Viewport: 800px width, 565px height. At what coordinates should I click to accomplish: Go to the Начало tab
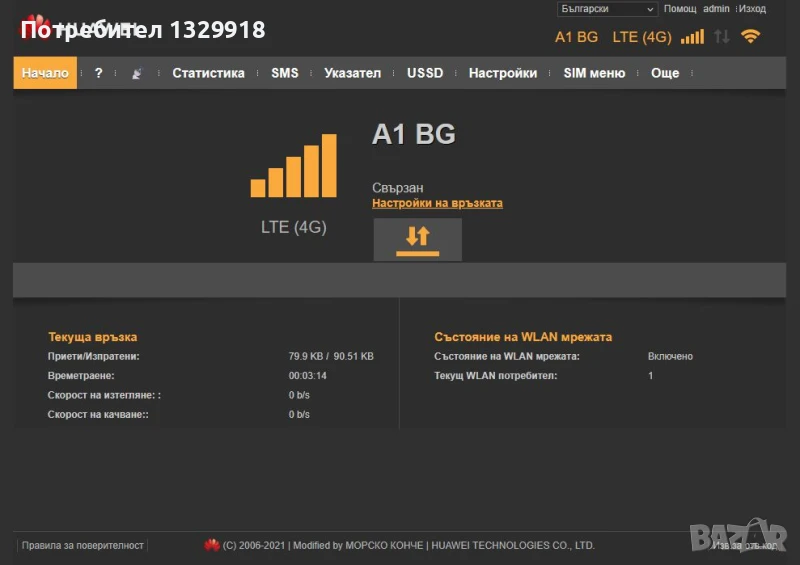(45, 73)
